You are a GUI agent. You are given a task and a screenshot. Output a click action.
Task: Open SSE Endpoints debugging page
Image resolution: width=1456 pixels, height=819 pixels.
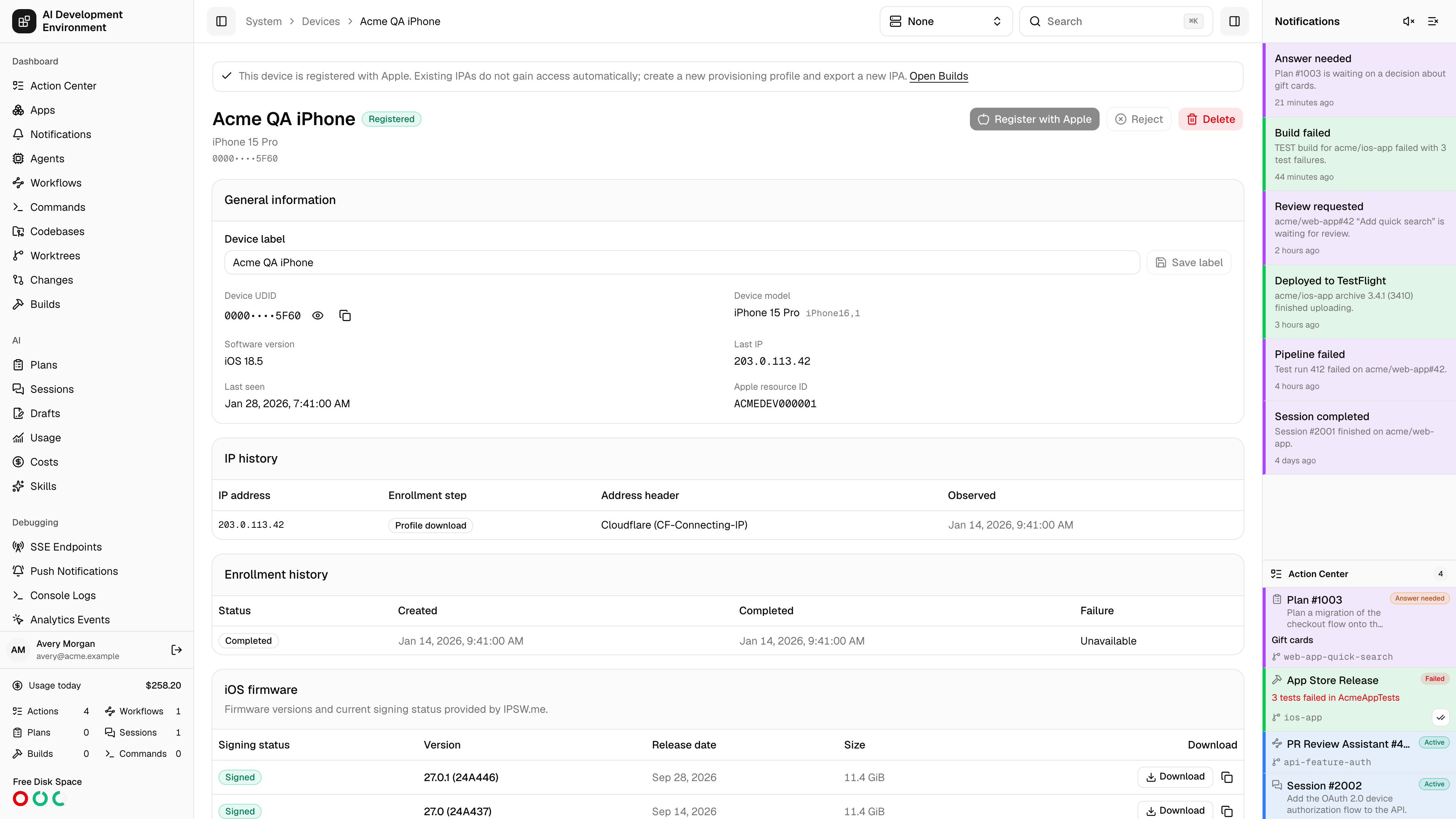pos(97,547)
